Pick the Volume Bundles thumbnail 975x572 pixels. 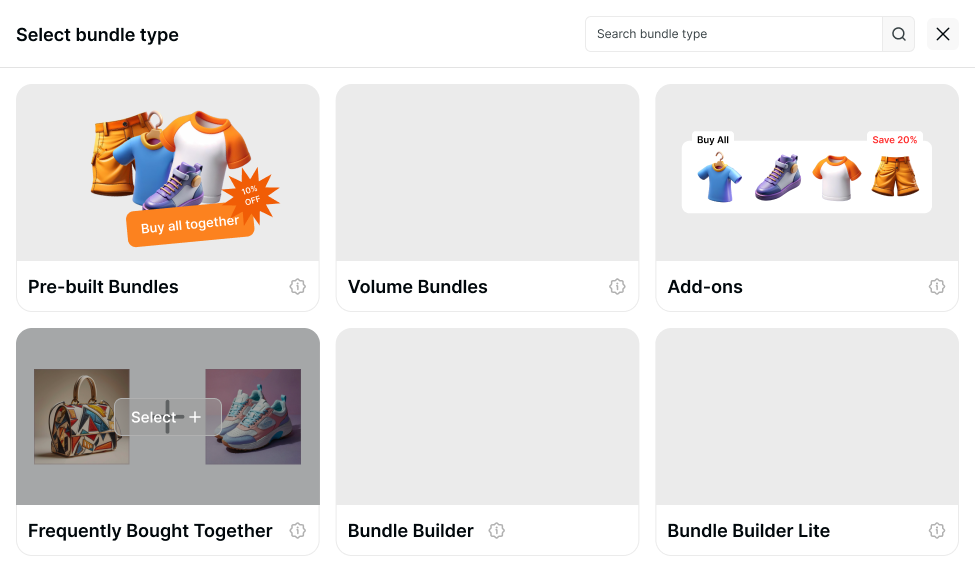tap(487, 172)
